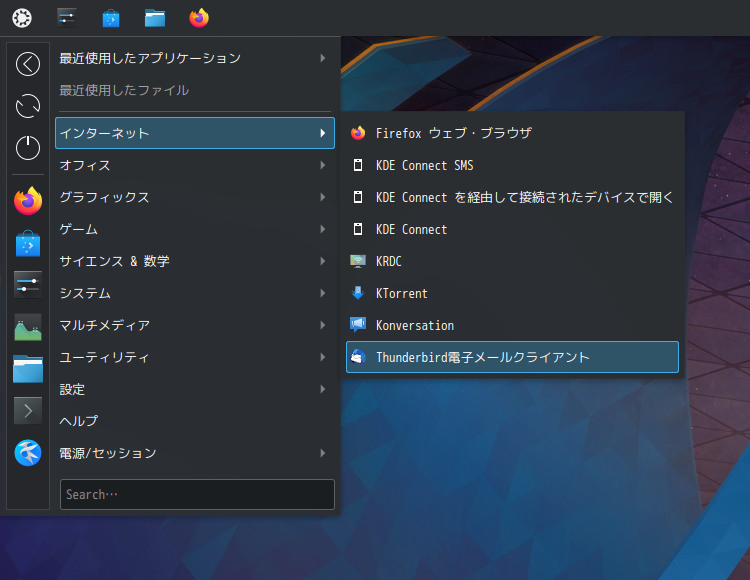750x580 pixels.
Task: Expand arrow next to ユーティリティ
Action: coord(323,357)
